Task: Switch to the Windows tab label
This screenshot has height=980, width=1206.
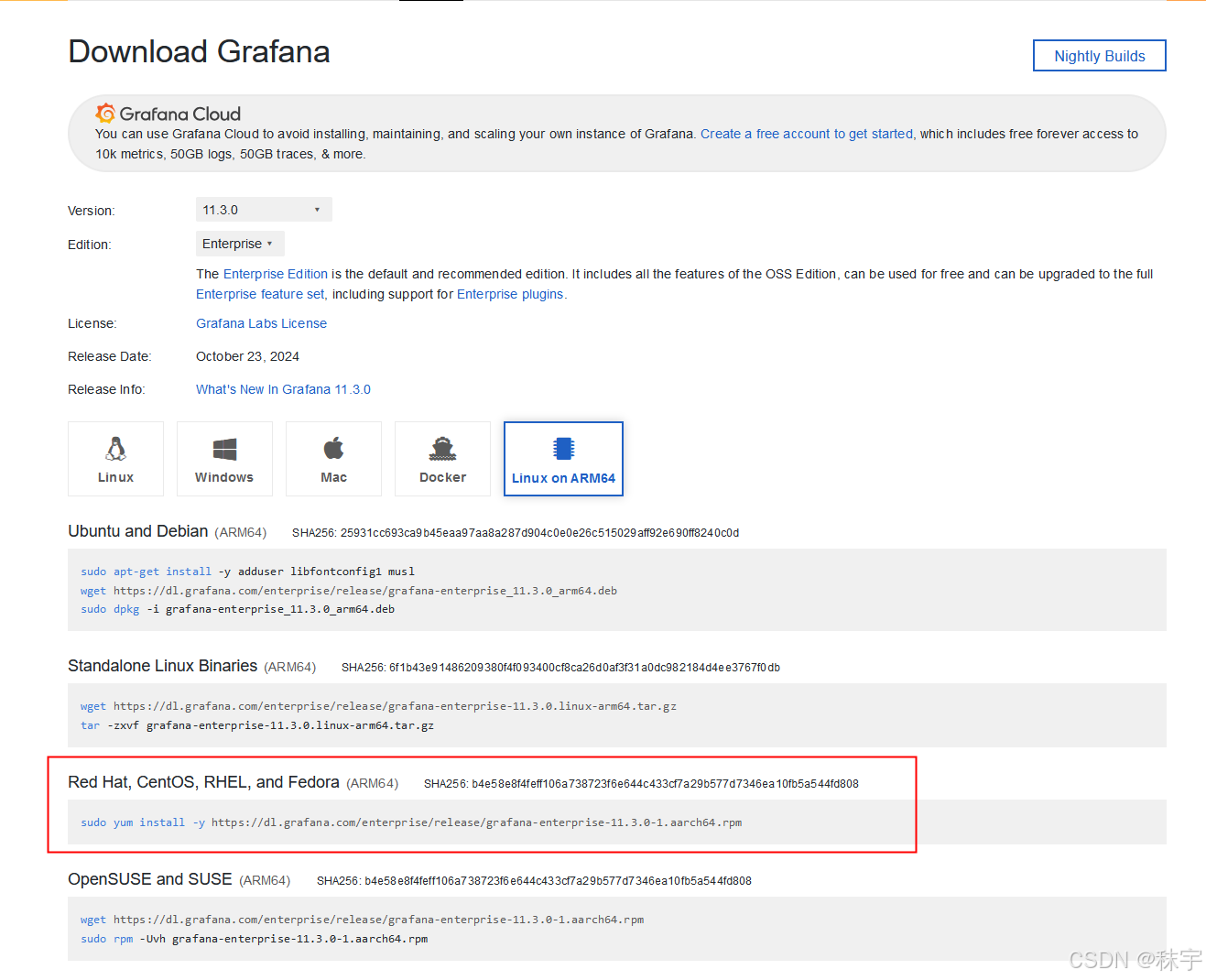Action: (x=224, y=477)
